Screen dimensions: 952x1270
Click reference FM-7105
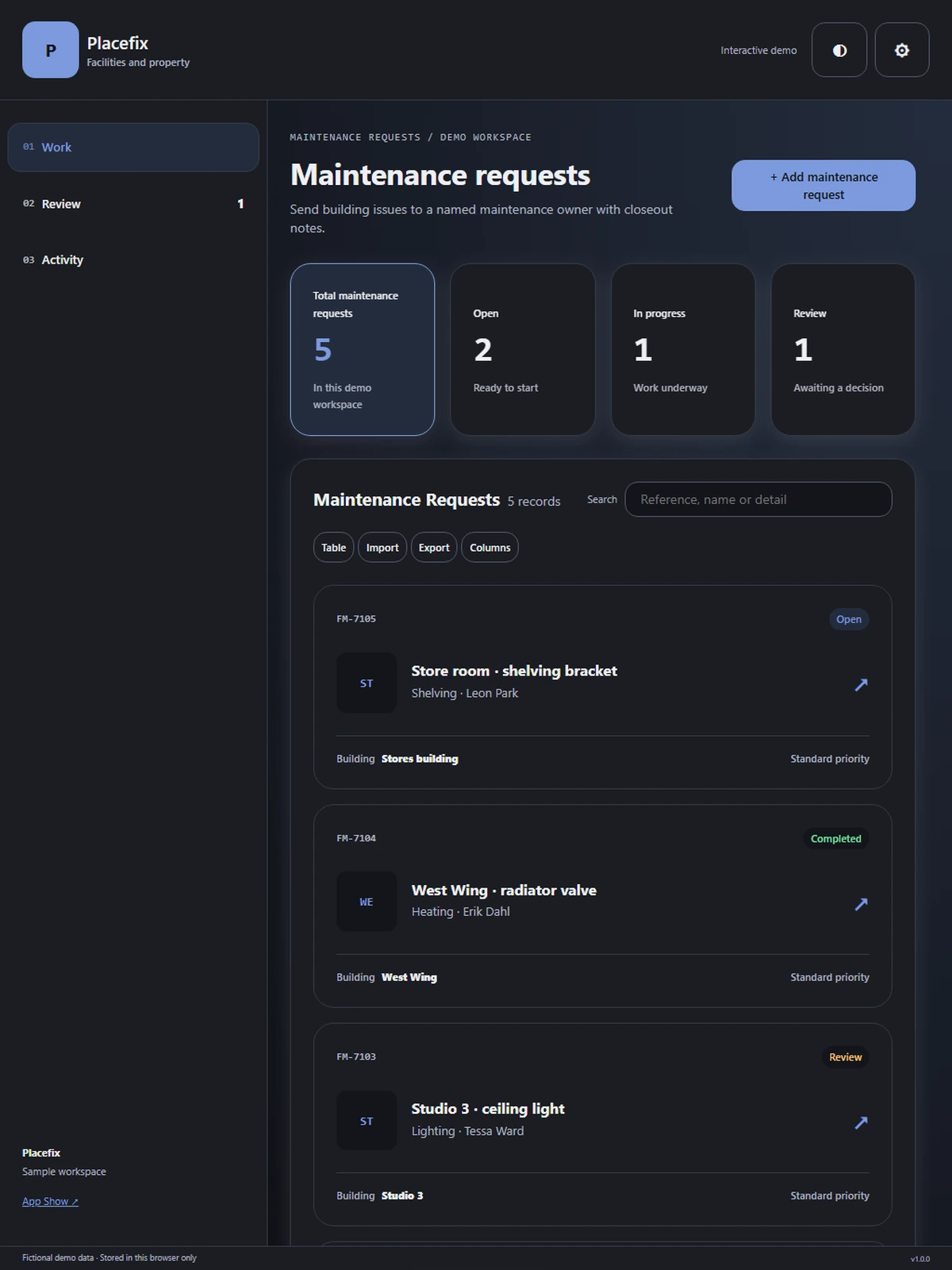coord(356,619)
